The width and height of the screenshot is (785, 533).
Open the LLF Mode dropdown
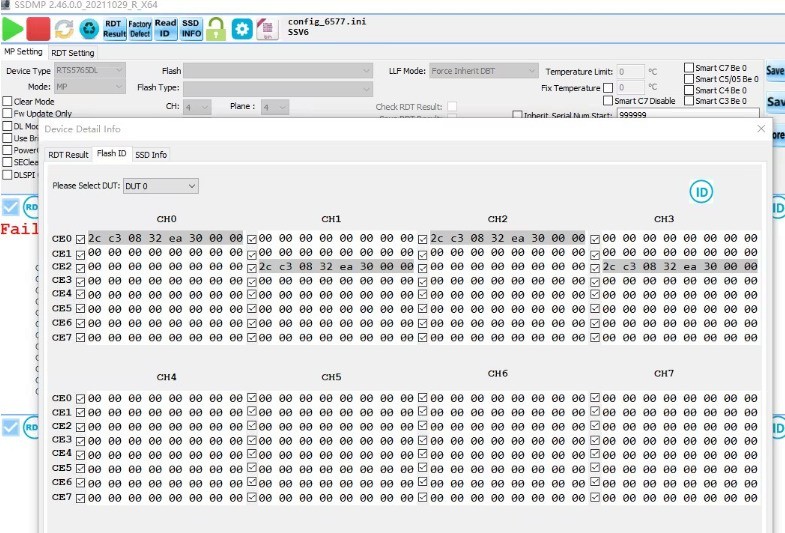(484, 71)
